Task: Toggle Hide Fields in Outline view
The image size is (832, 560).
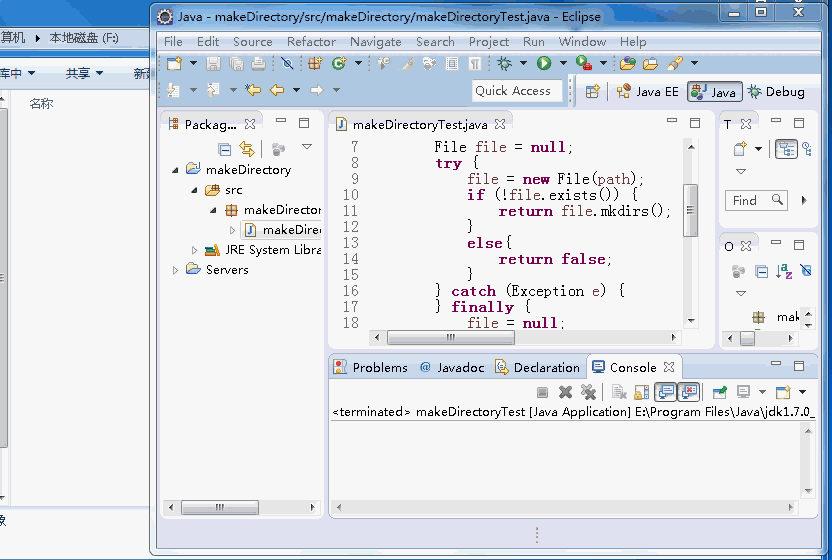Action: (805, 271)
